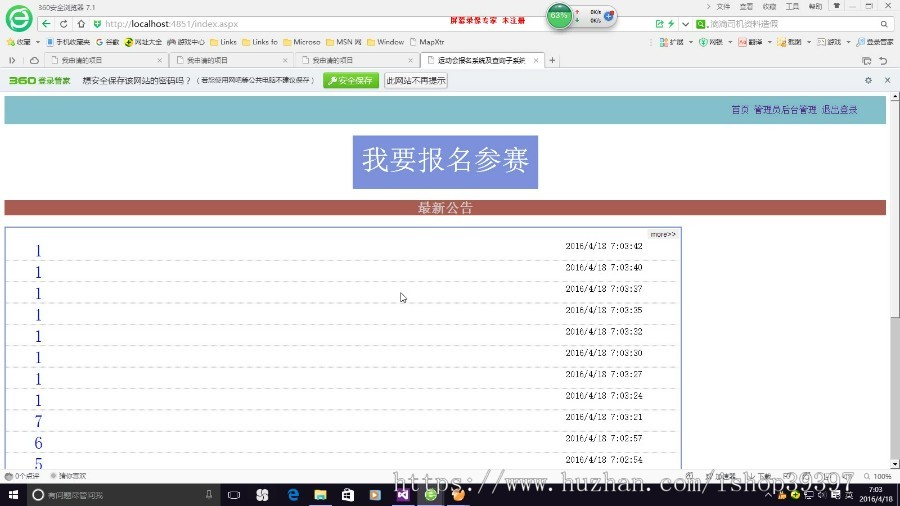The height and width of the screenshot is (506, 900).
Task: Open the Links fo bookmark folder
Action: 260,42
